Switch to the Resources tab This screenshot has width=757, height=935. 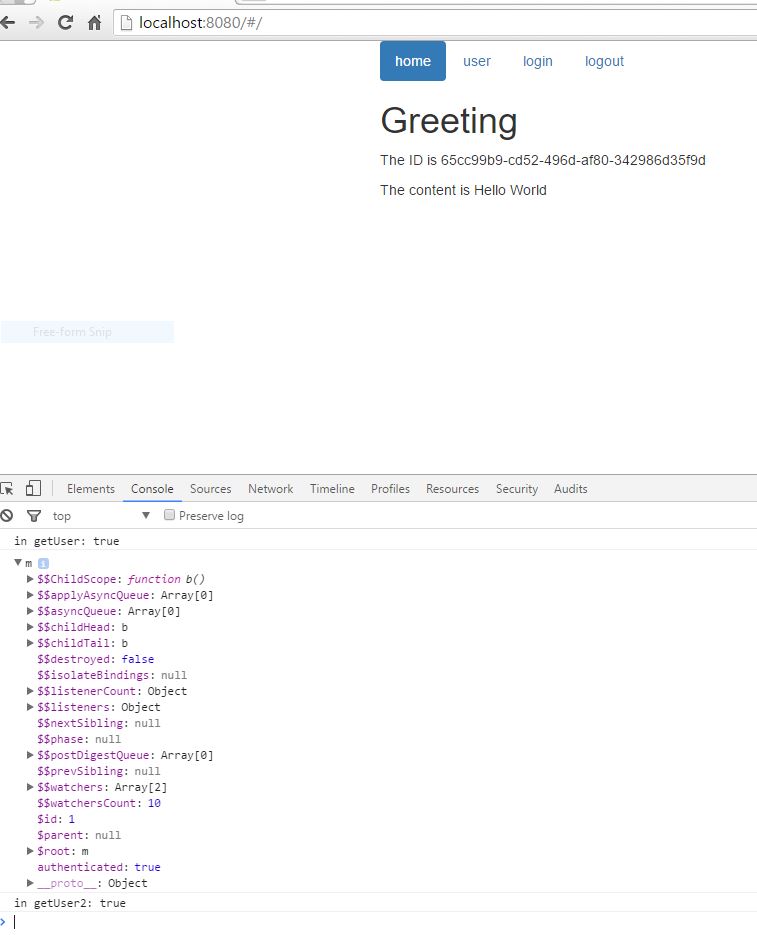(x=452, y=488)
